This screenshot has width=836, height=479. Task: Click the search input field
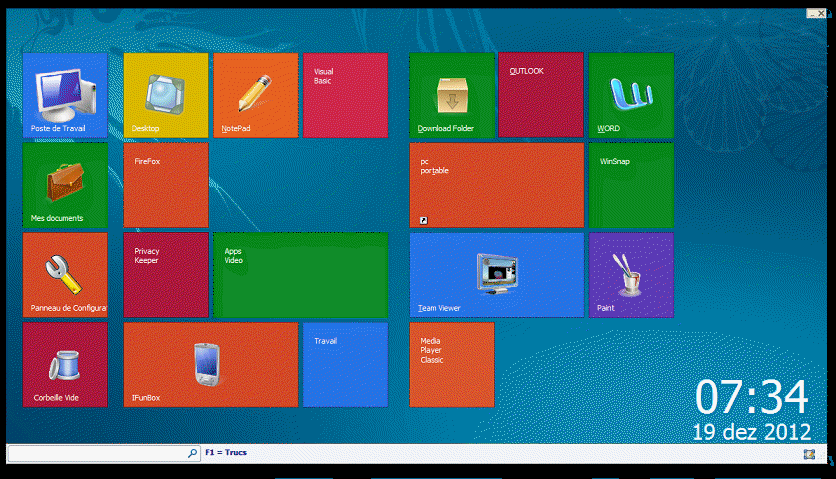tap(97, 454)
